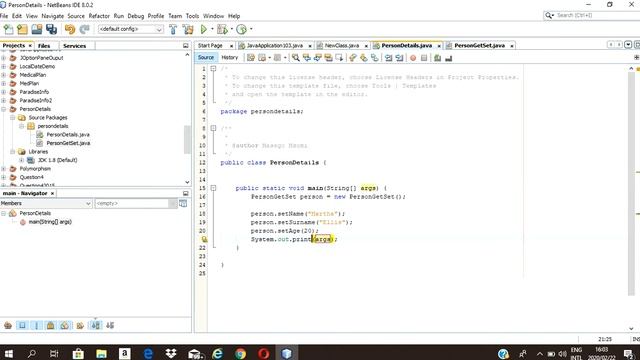This screenshot has height=360, width=640.
Task: Click the Redo toolbar icon
Action: (x=84, y=29)
